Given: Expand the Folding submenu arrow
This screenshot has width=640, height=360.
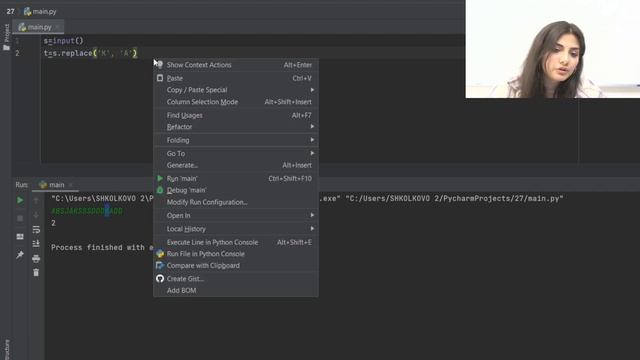Looking at the screenshot, I should tap(312, 140).
